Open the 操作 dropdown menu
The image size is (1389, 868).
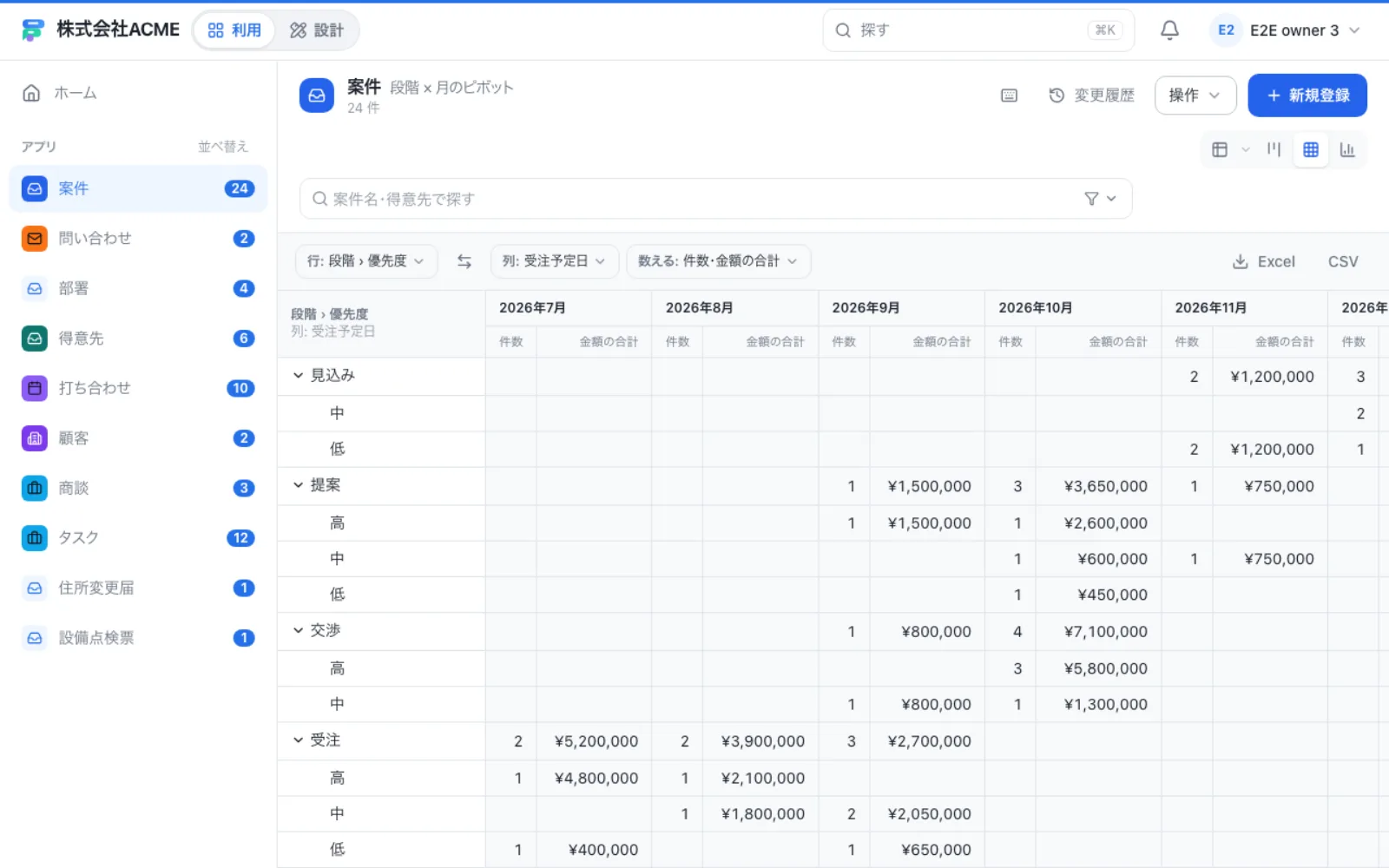tap(1195, 95)
